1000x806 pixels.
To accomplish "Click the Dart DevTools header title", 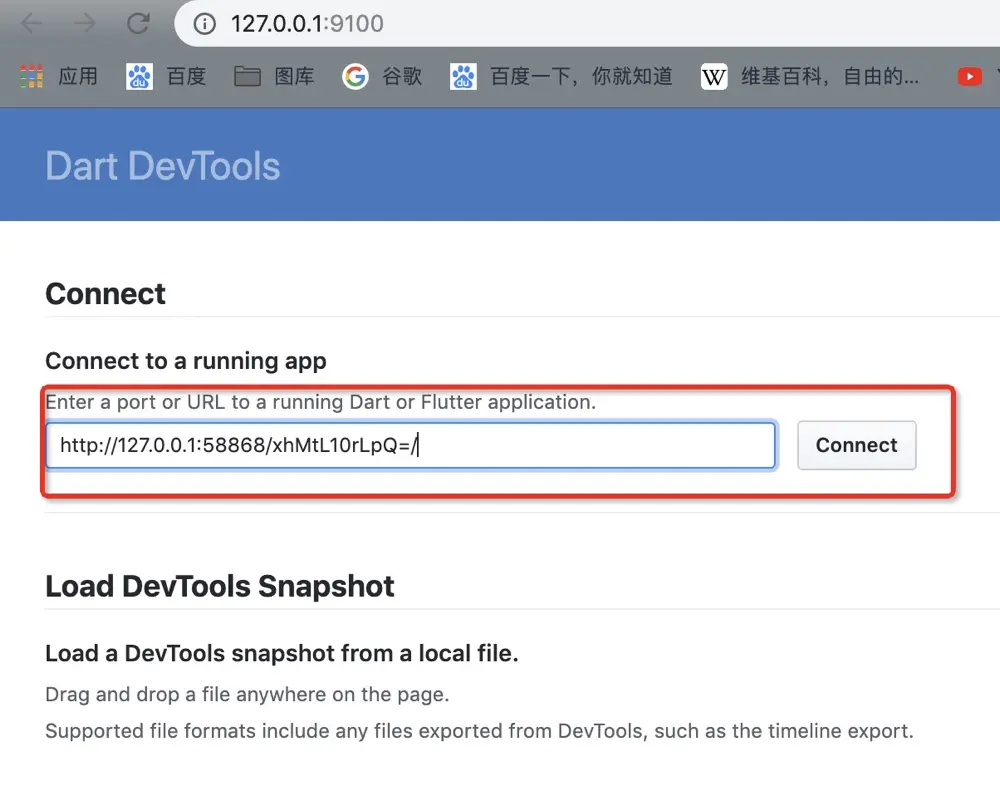I will [x=163, y=166].
